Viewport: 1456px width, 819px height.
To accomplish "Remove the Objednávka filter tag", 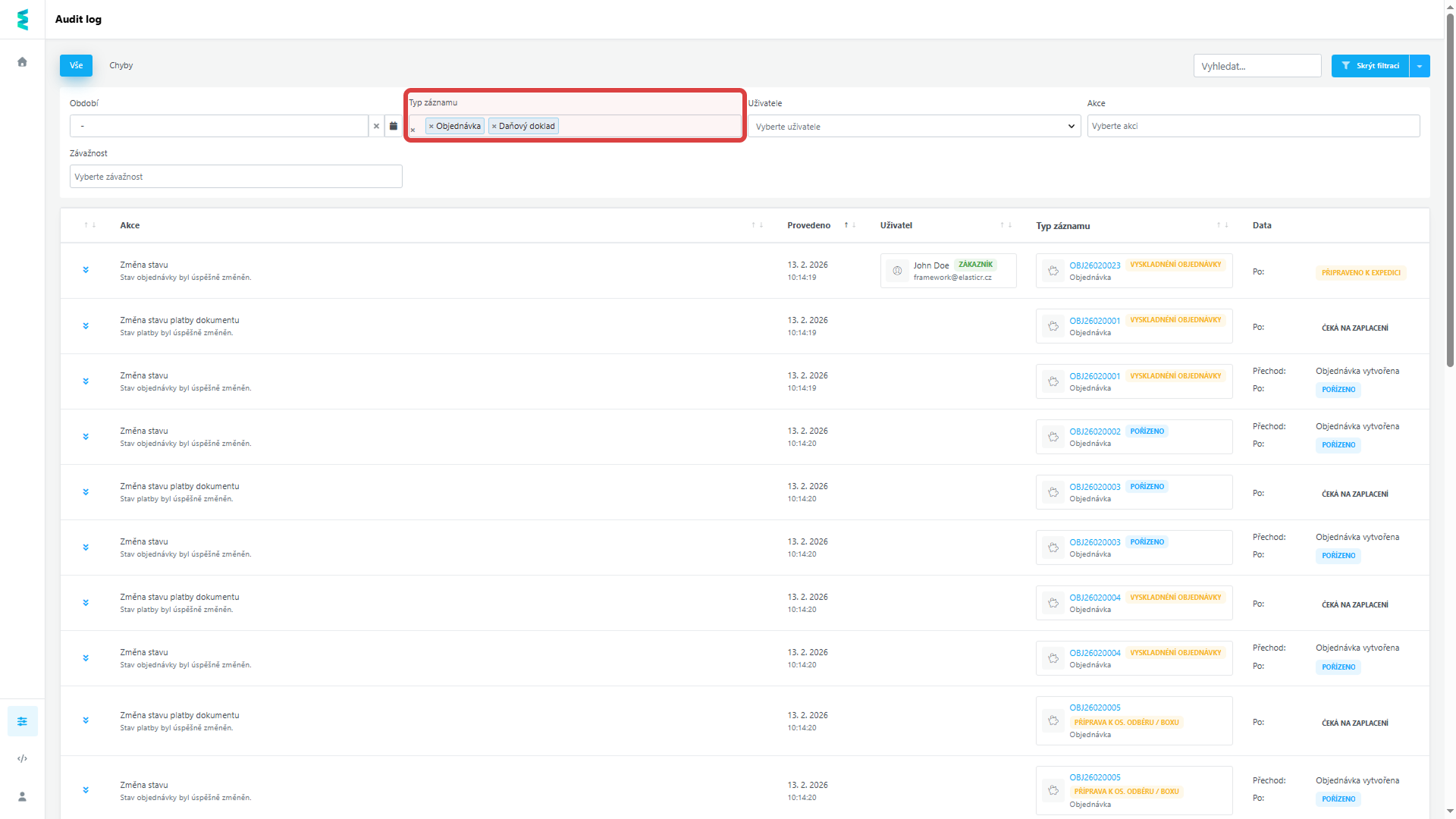I will tap(431, 127).
